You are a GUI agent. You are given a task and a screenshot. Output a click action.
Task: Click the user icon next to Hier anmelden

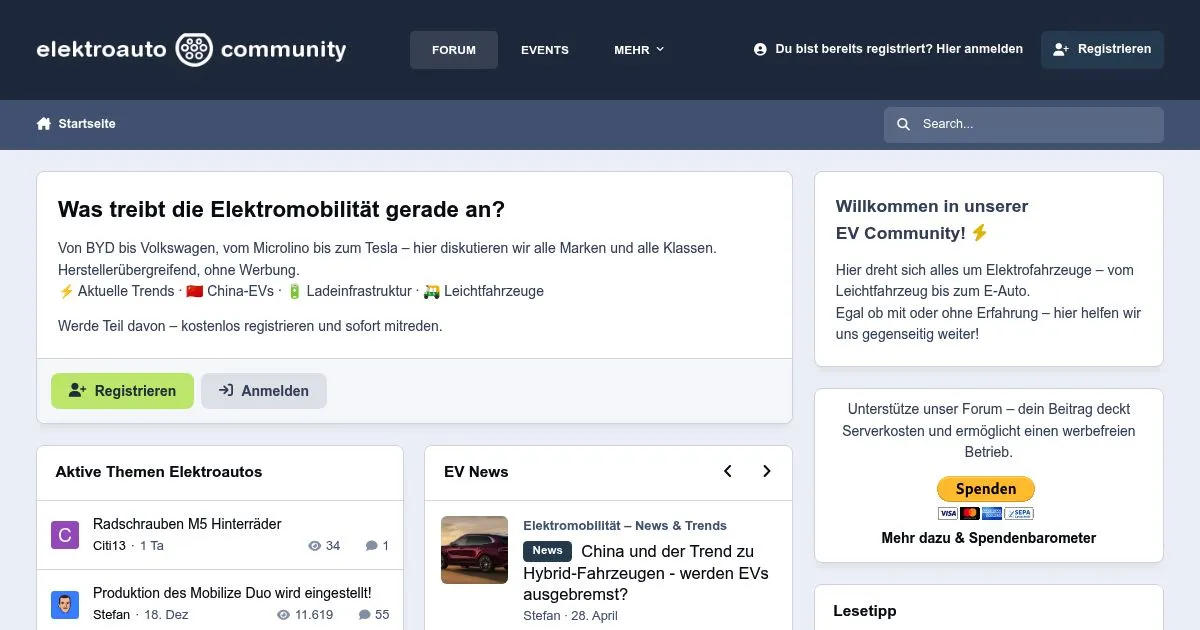click(x=760, y=49)
